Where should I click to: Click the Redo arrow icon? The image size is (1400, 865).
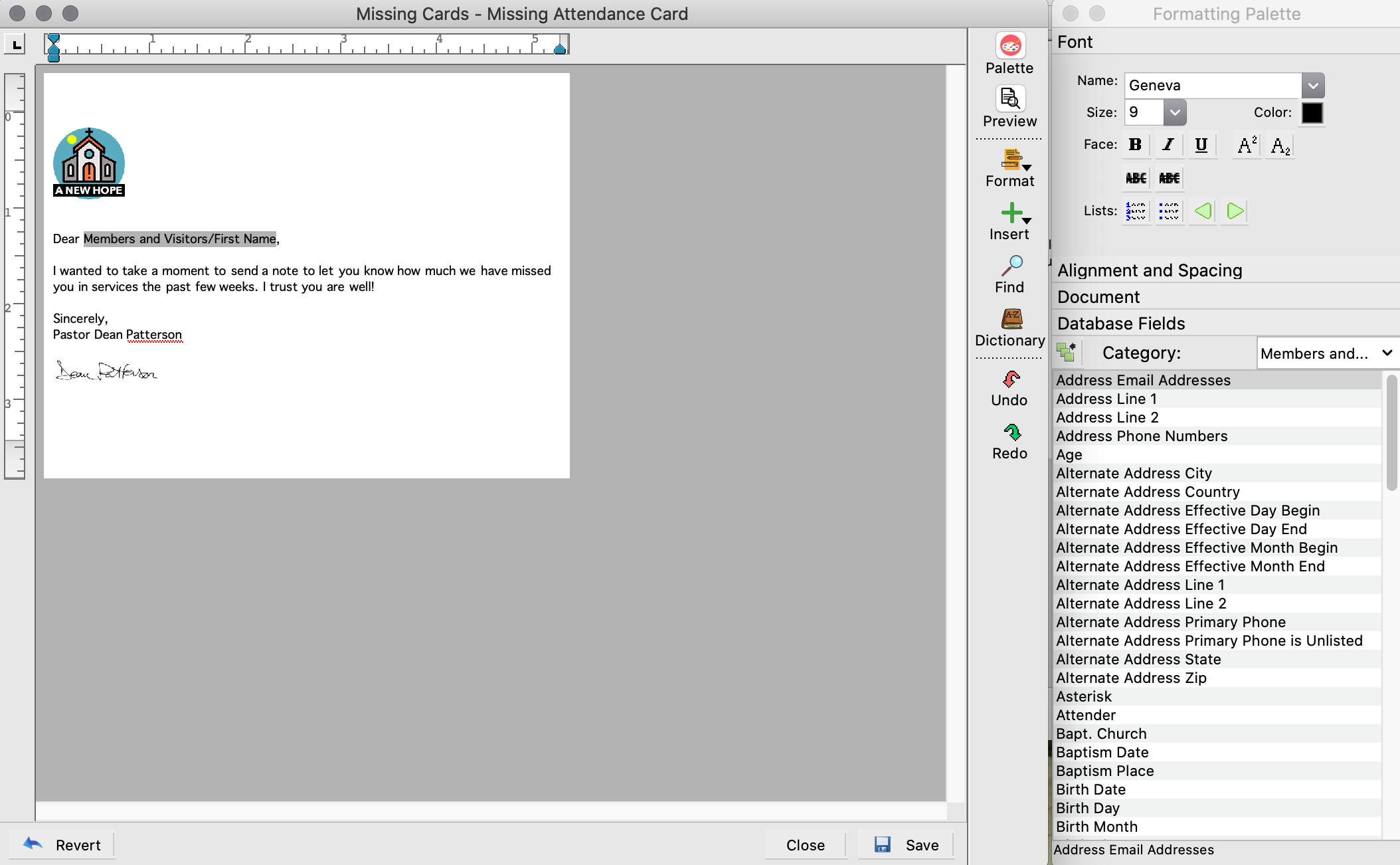(x=1011, y=432)
